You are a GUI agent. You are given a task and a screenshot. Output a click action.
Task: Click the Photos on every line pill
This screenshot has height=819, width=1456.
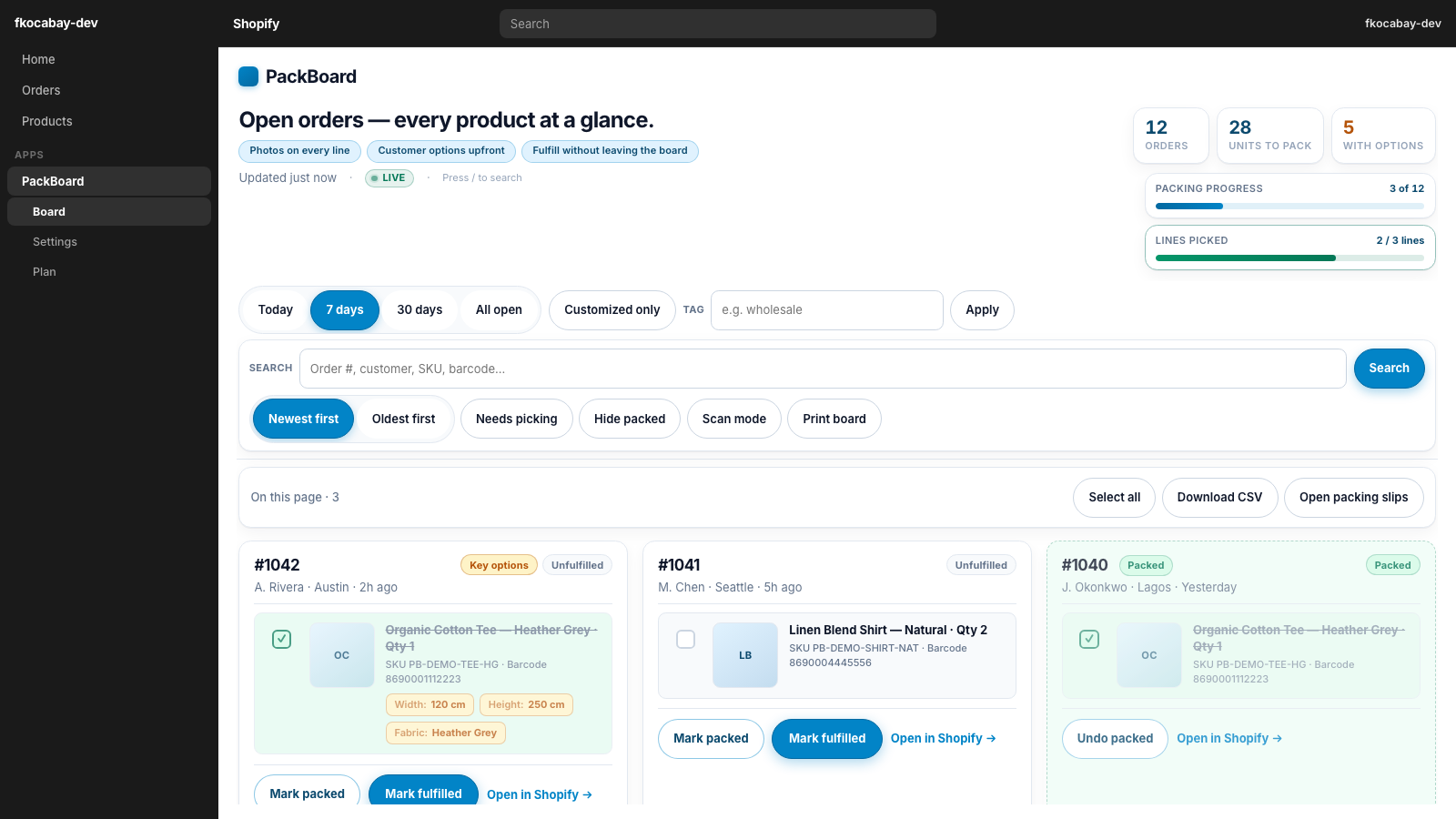pos(300,151)
